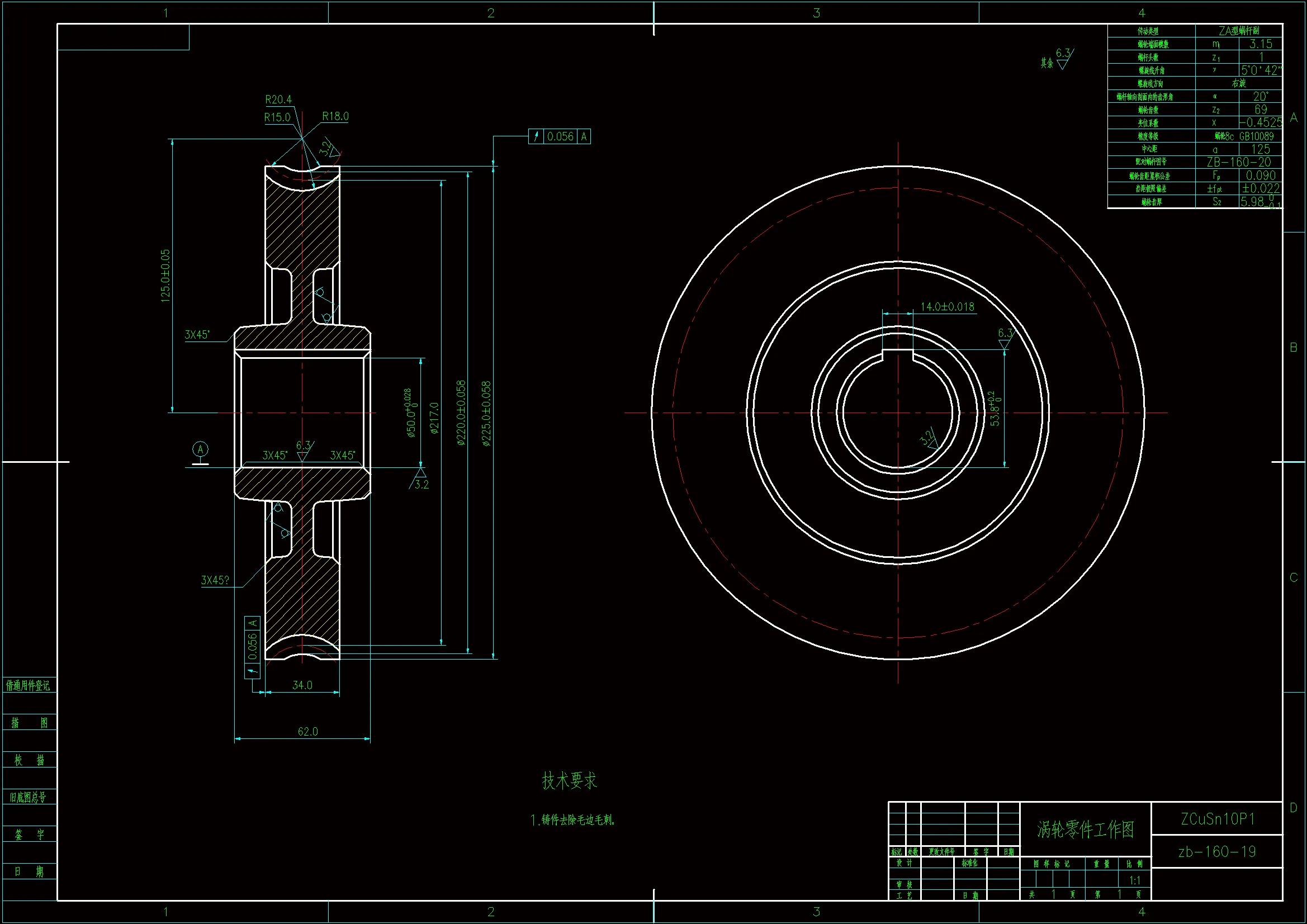Select the horizontal 0.056 A runout tolerance frame
The height and width of the screenshot is (924, 1307).
(559, 136)
